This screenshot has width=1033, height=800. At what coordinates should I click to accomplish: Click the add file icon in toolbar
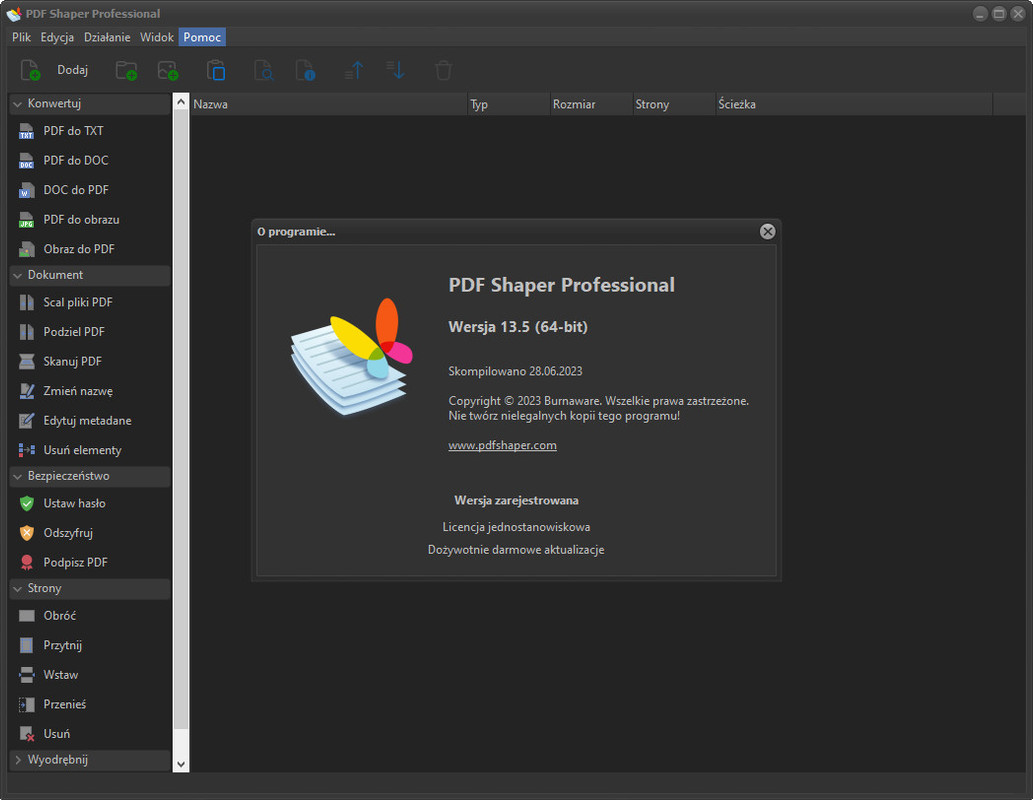[x=30, y=70]
